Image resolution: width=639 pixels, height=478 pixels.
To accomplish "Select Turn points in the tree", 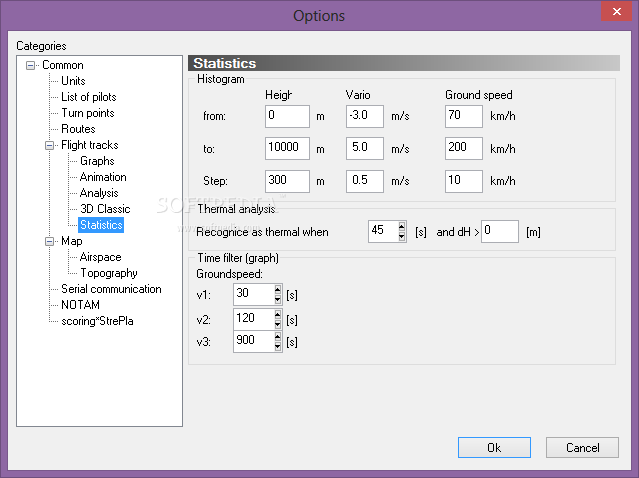I will (x=88, y=113).
